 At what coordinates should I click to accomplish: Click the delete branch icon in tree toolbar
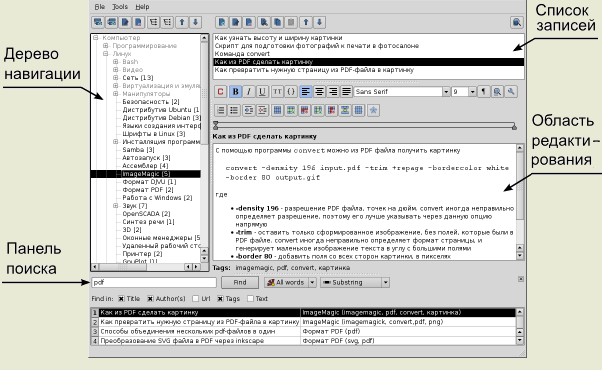click(x=139, y=22)
